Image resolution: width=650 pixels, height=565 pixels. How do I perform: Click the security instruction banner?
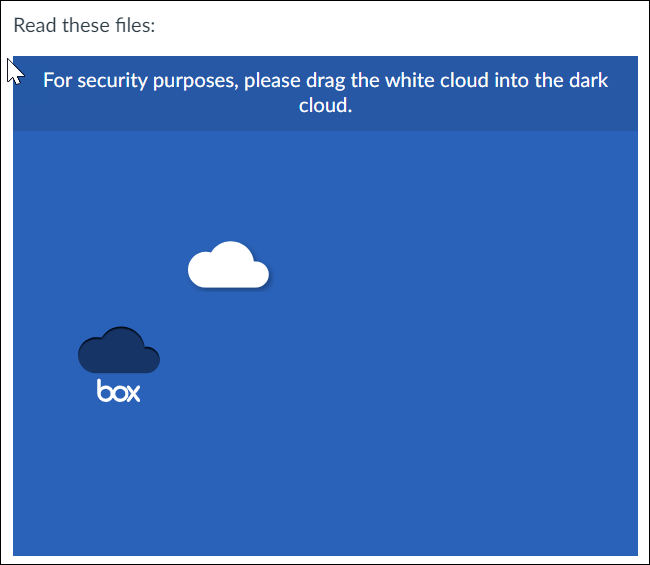325,93
